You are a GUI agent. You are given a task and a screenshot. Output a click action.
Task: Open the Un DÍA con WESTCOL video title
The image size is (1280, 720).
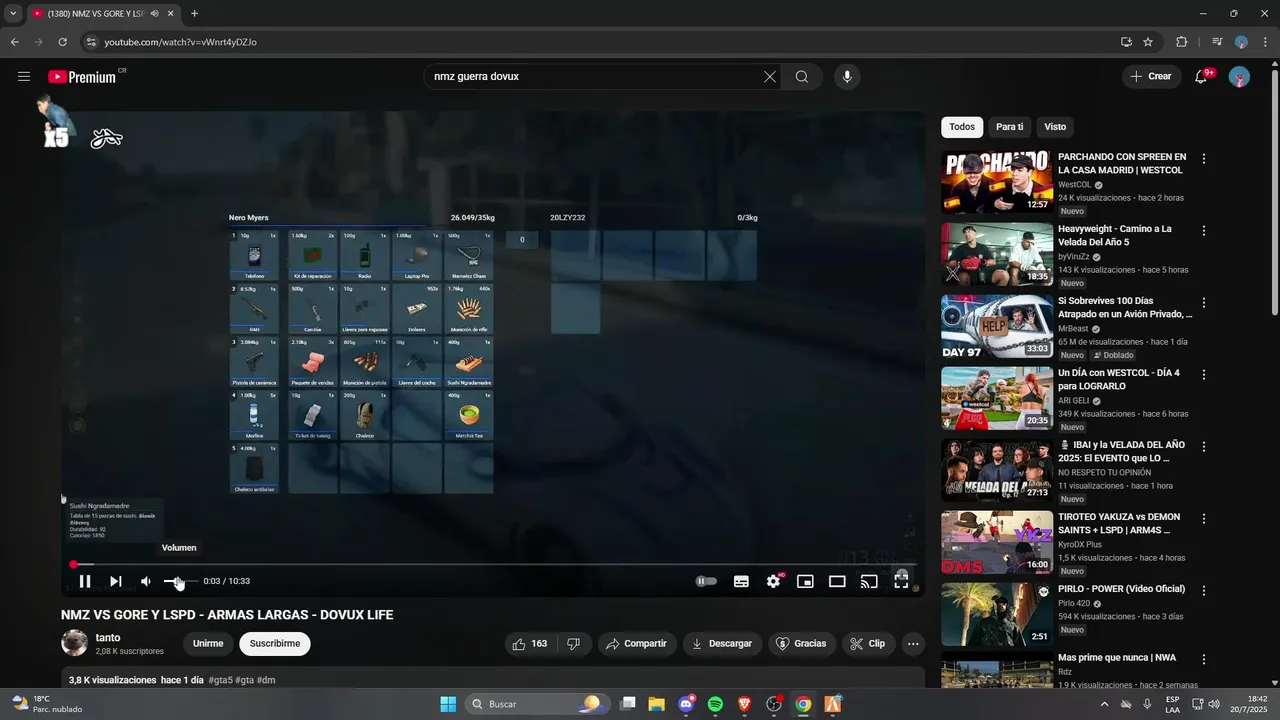[x=1119, y=379]
